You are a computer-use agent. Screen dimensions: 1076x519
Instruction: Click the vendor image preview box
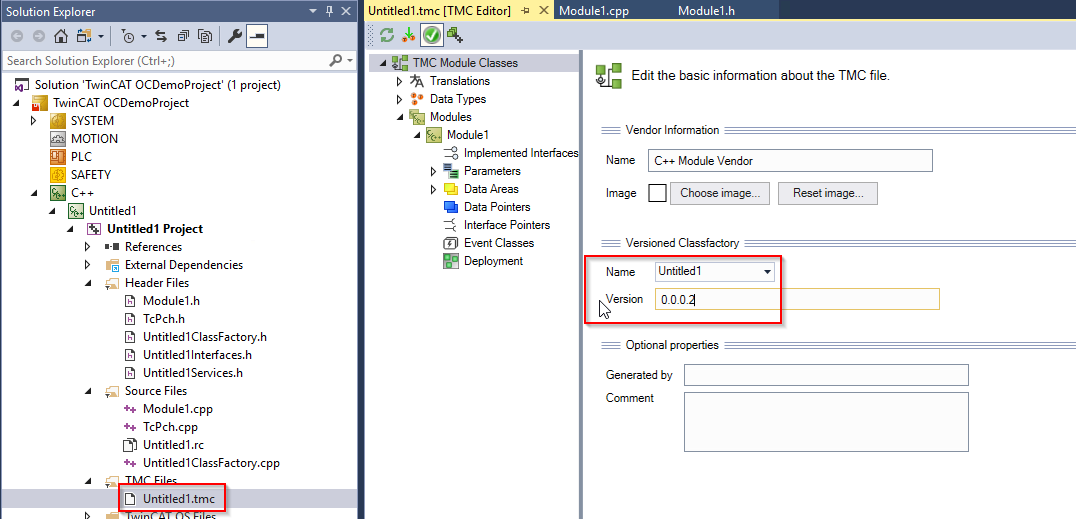657,193
